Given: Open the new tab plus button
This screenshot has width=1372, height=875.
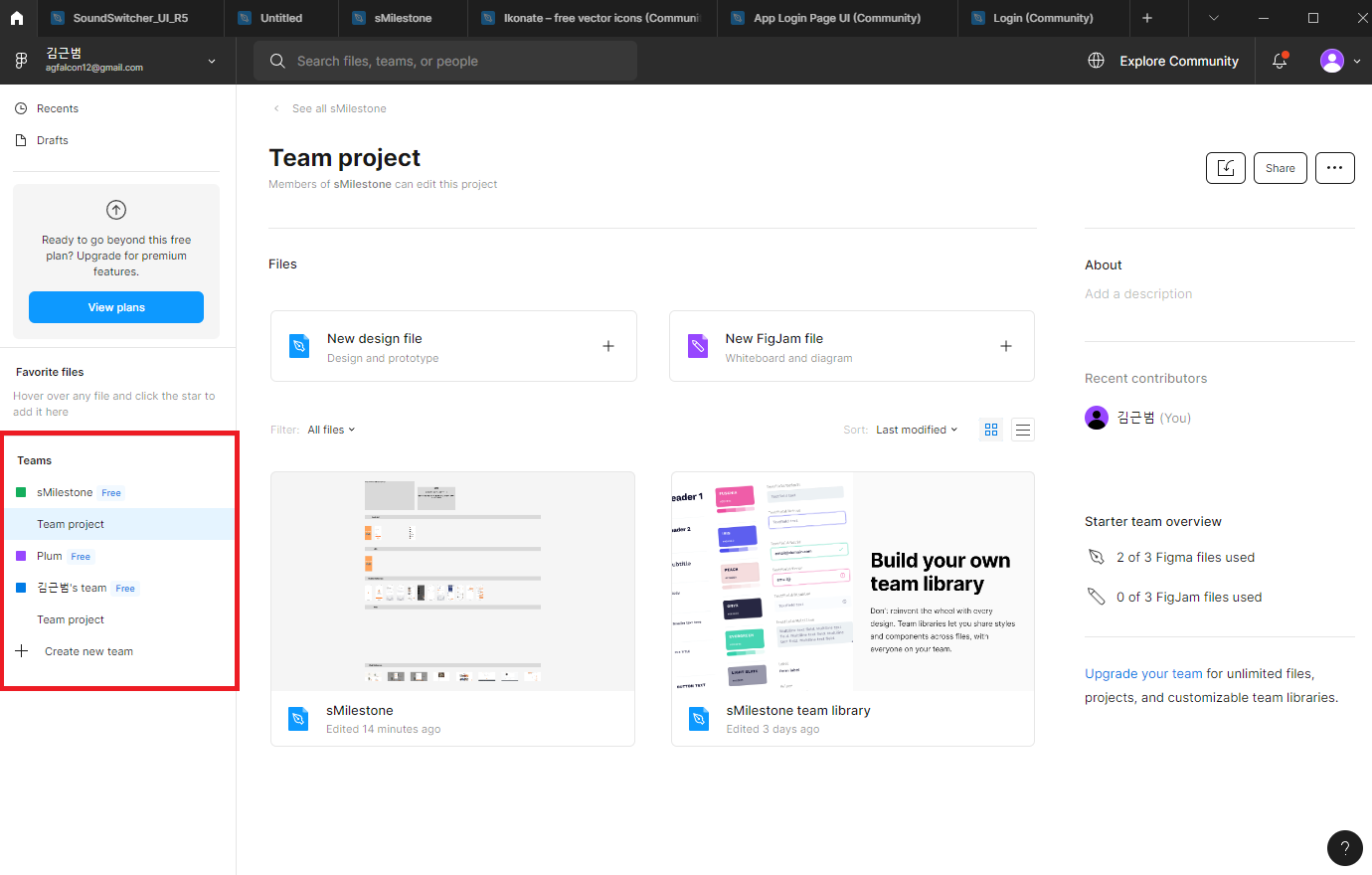Looking at the screenshot, I should (1147, 18).
